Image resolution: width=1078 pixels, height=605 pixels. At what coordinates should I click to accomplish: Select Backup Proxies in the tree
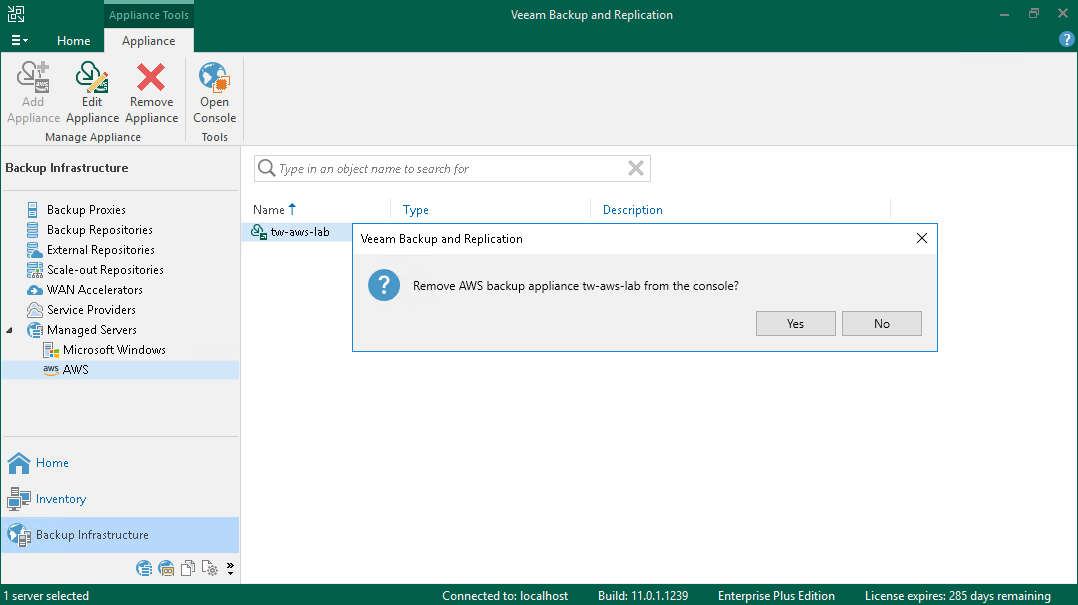[x=86, y=210]
